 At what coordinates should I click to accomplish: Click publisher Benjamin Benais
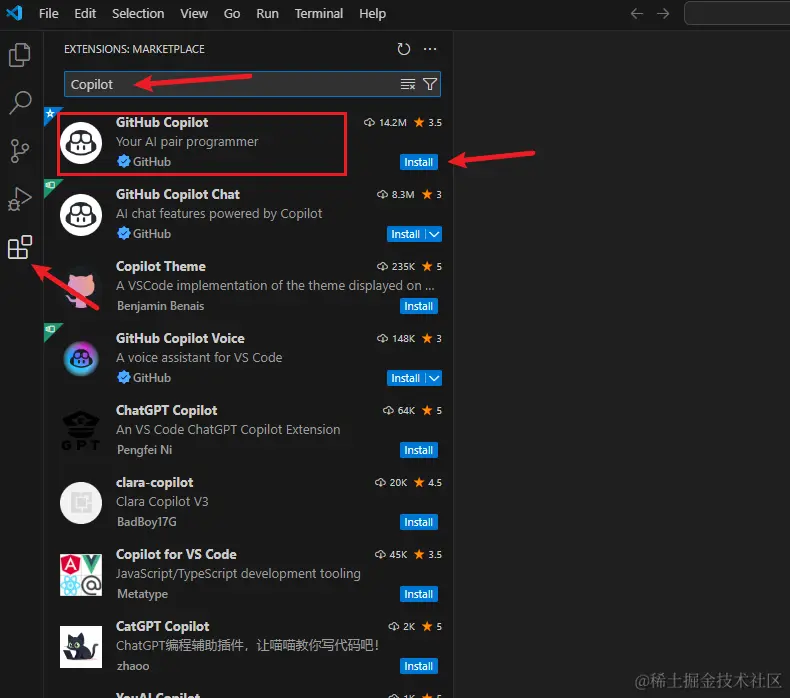pos(160,306)
